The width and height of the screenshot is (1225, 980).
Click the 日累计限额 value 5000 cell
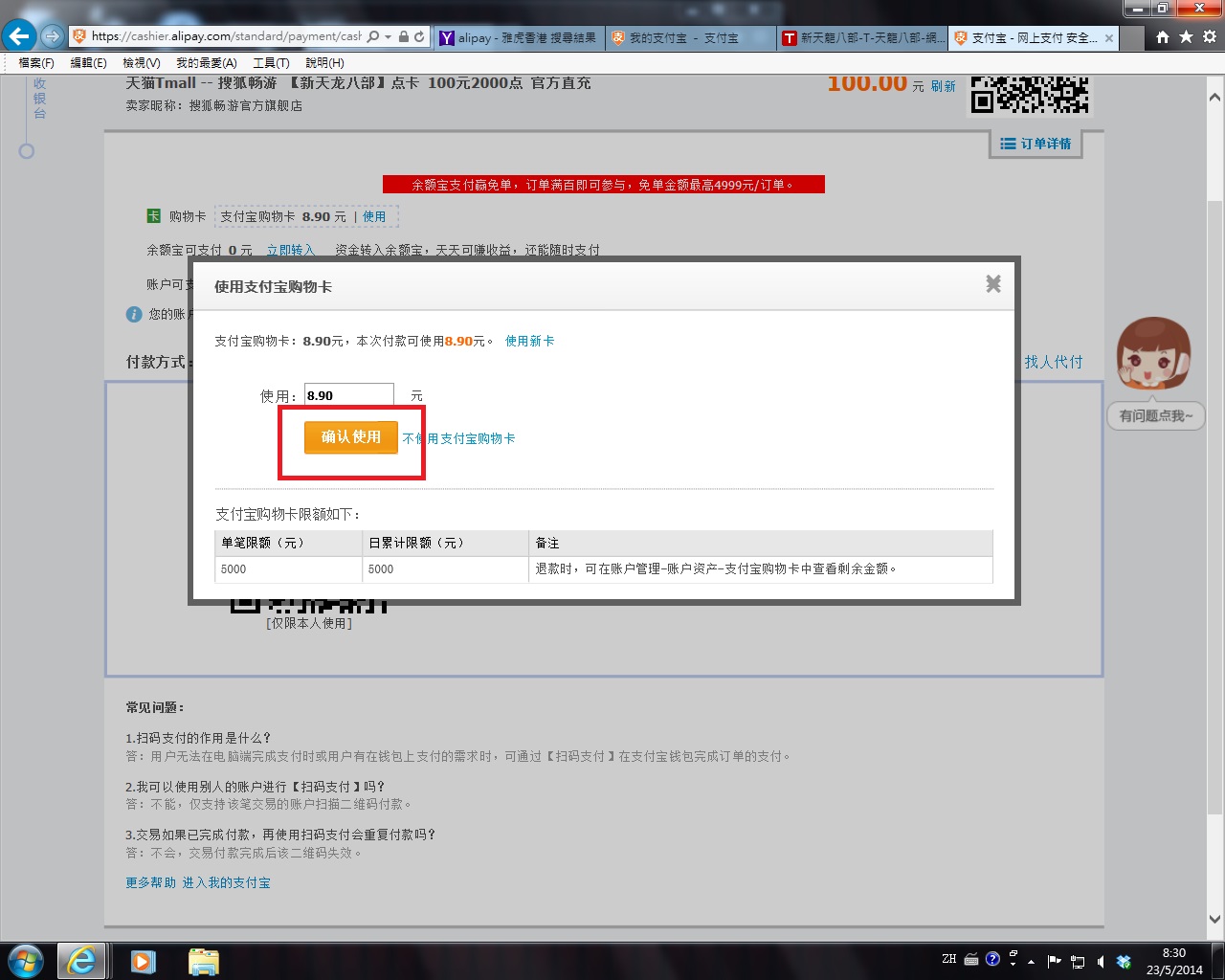[x=445, y=569]
